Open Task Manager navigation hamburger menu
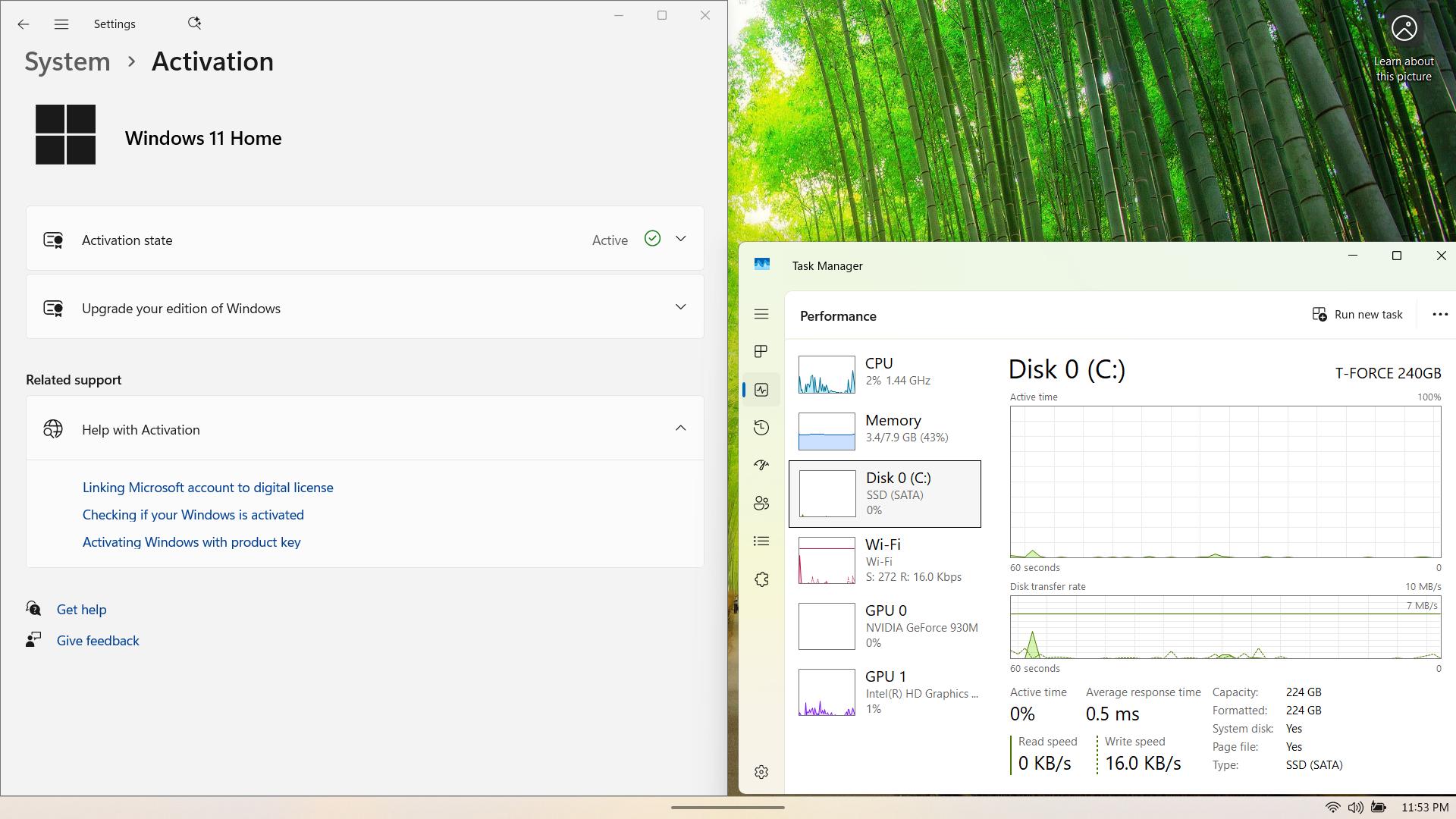The height and width of the screenshot is (819, 1456). (761, 314)
